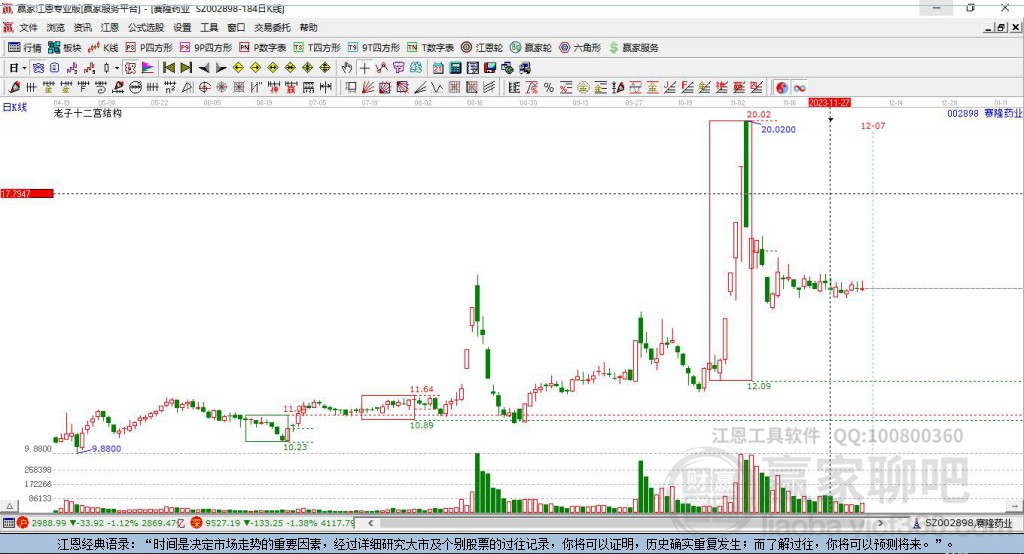Screen dimensions: 1024x554
Task: Open the 交易委托 menu
Action: (272, 27)
